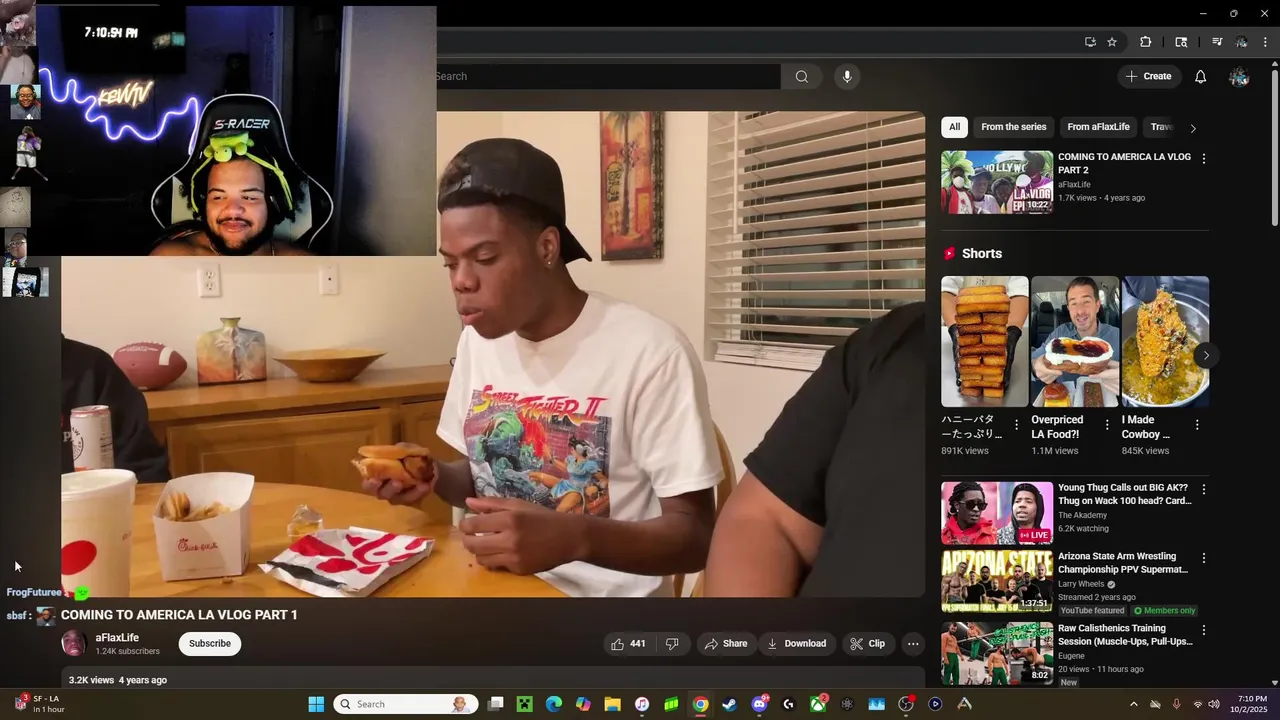
Task: Create a Clip of the video
Action: tap(868, 644)
